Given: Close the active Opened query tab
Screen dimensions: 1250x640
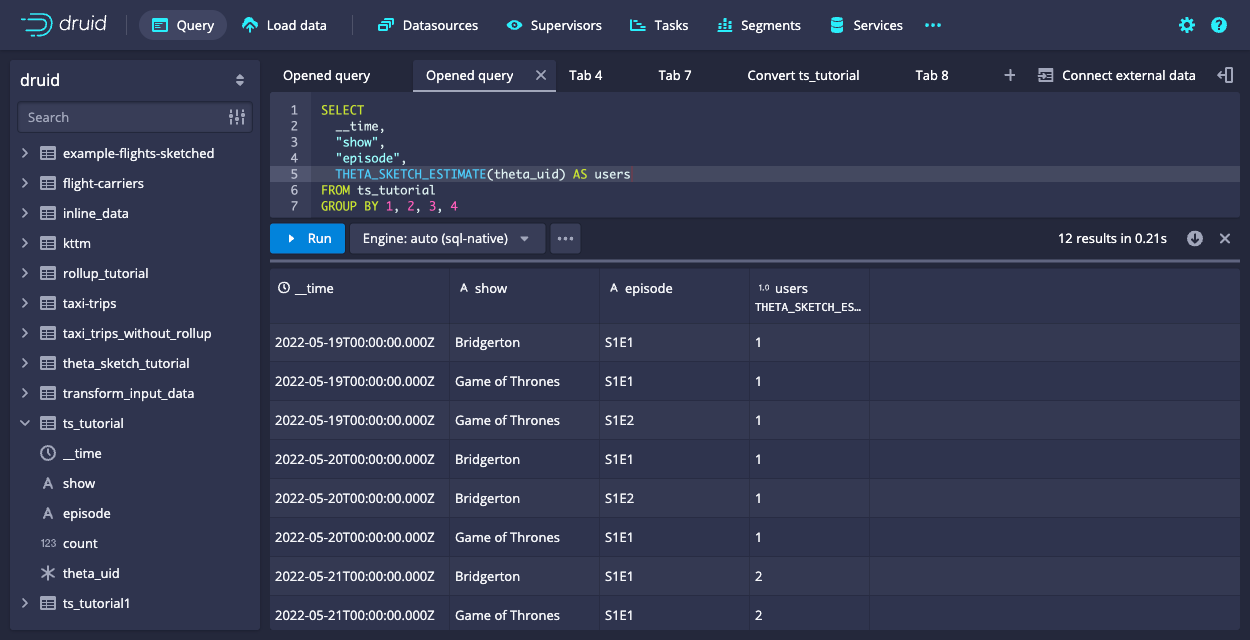Looking at the screenshot, I should pos(541,75).
